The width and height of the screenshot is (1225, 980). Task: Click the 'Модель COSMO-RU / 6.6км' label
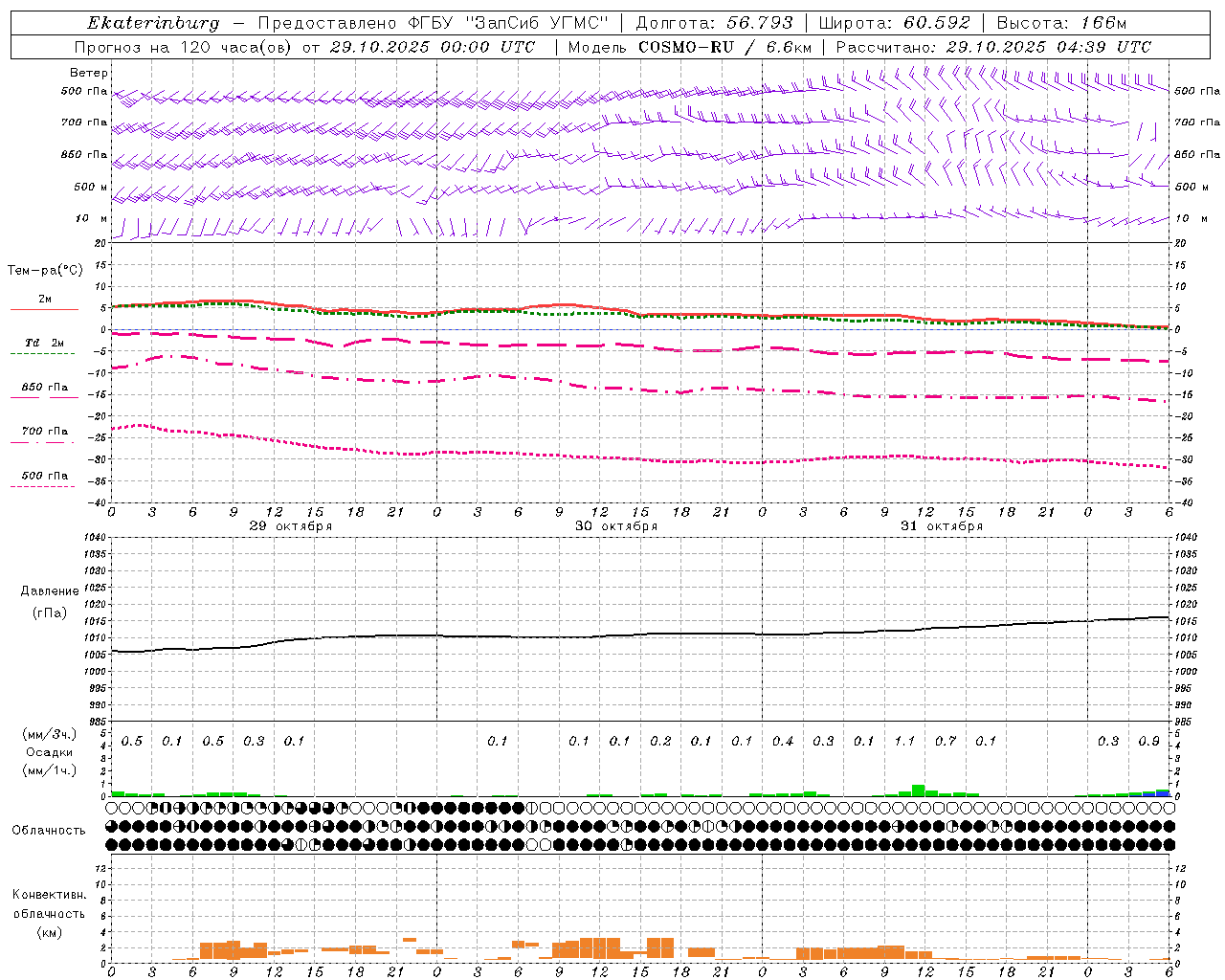click(x=690, y=47)
